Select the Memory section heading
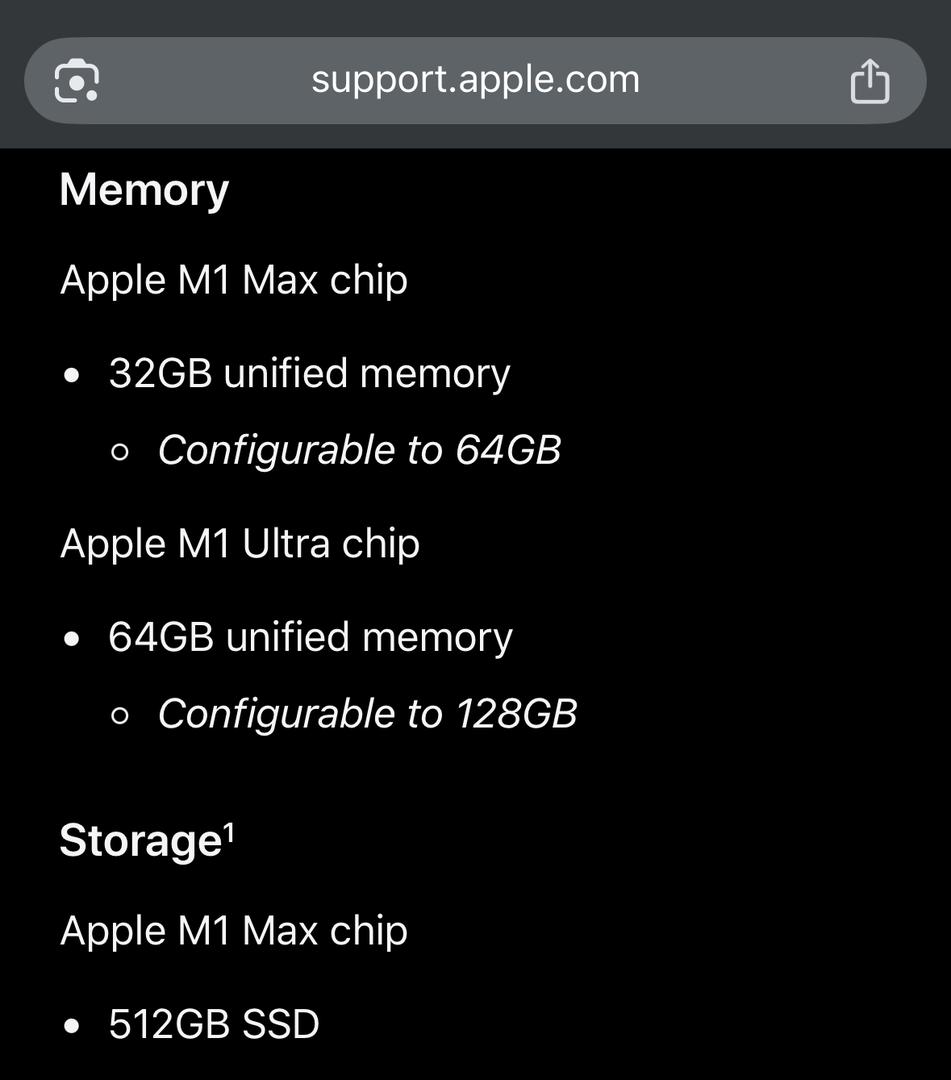The image size is (951, 1080). click(144, 190)
